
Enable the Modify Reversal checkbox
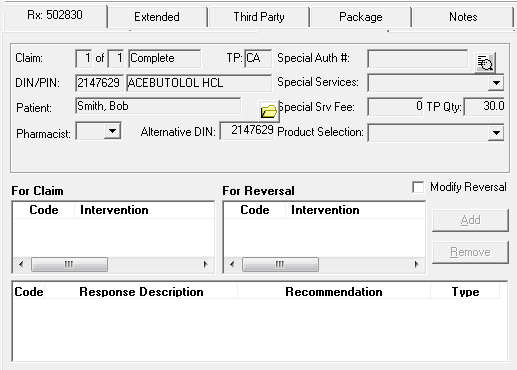(x=418, y=187)
